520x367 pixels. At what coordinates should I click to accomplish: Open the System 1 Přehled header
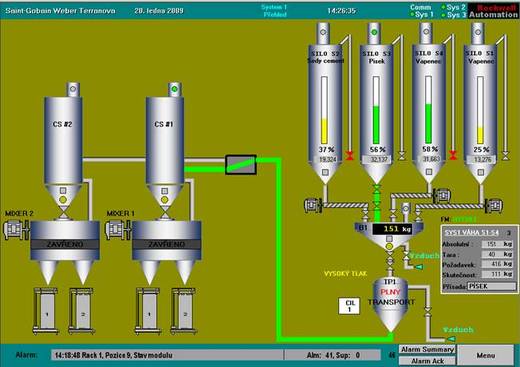(x=274, y=11)
